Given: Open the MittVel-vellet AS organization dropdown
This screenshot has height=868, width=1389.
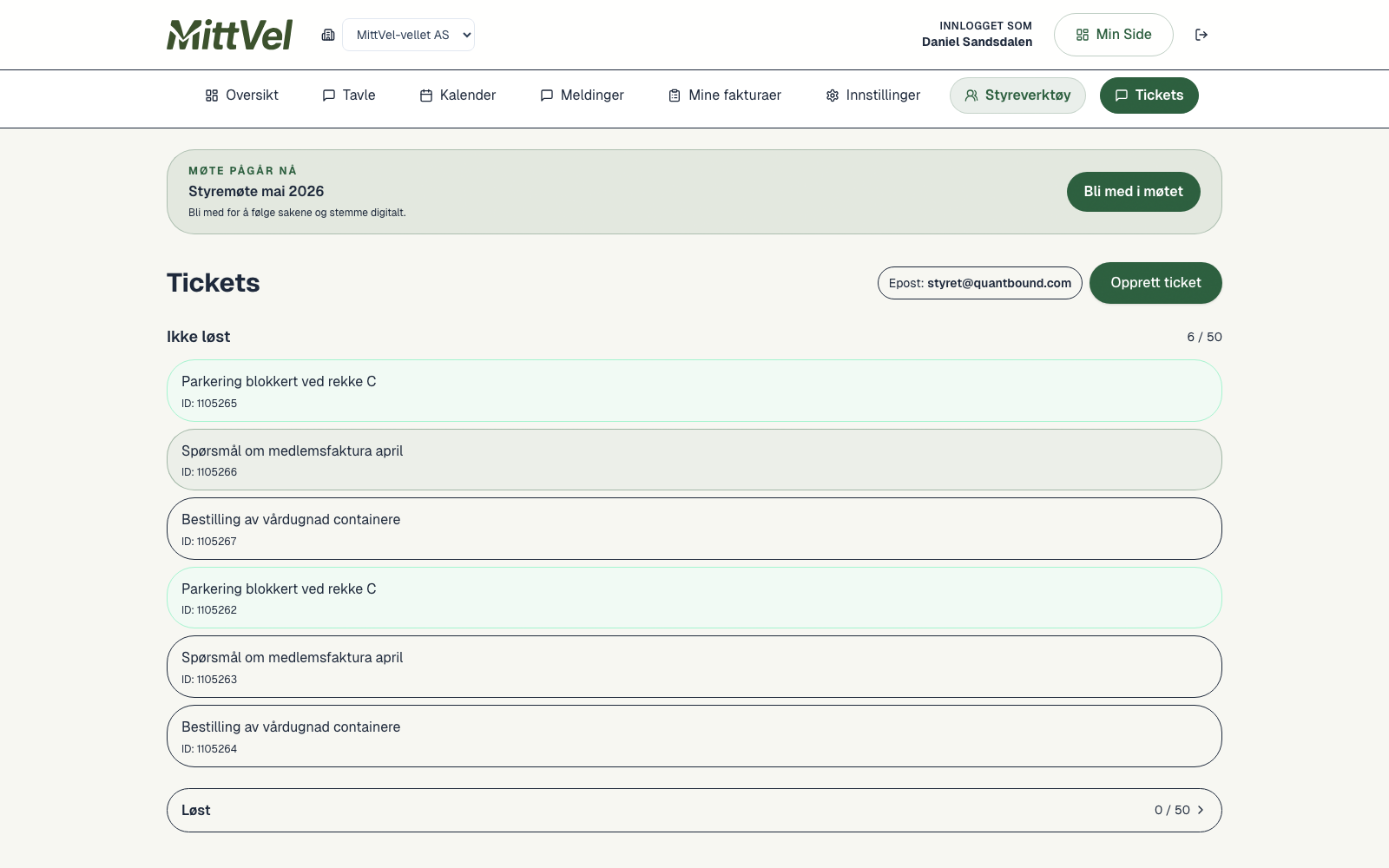Looking at the screenshot, I should [408, 35].
